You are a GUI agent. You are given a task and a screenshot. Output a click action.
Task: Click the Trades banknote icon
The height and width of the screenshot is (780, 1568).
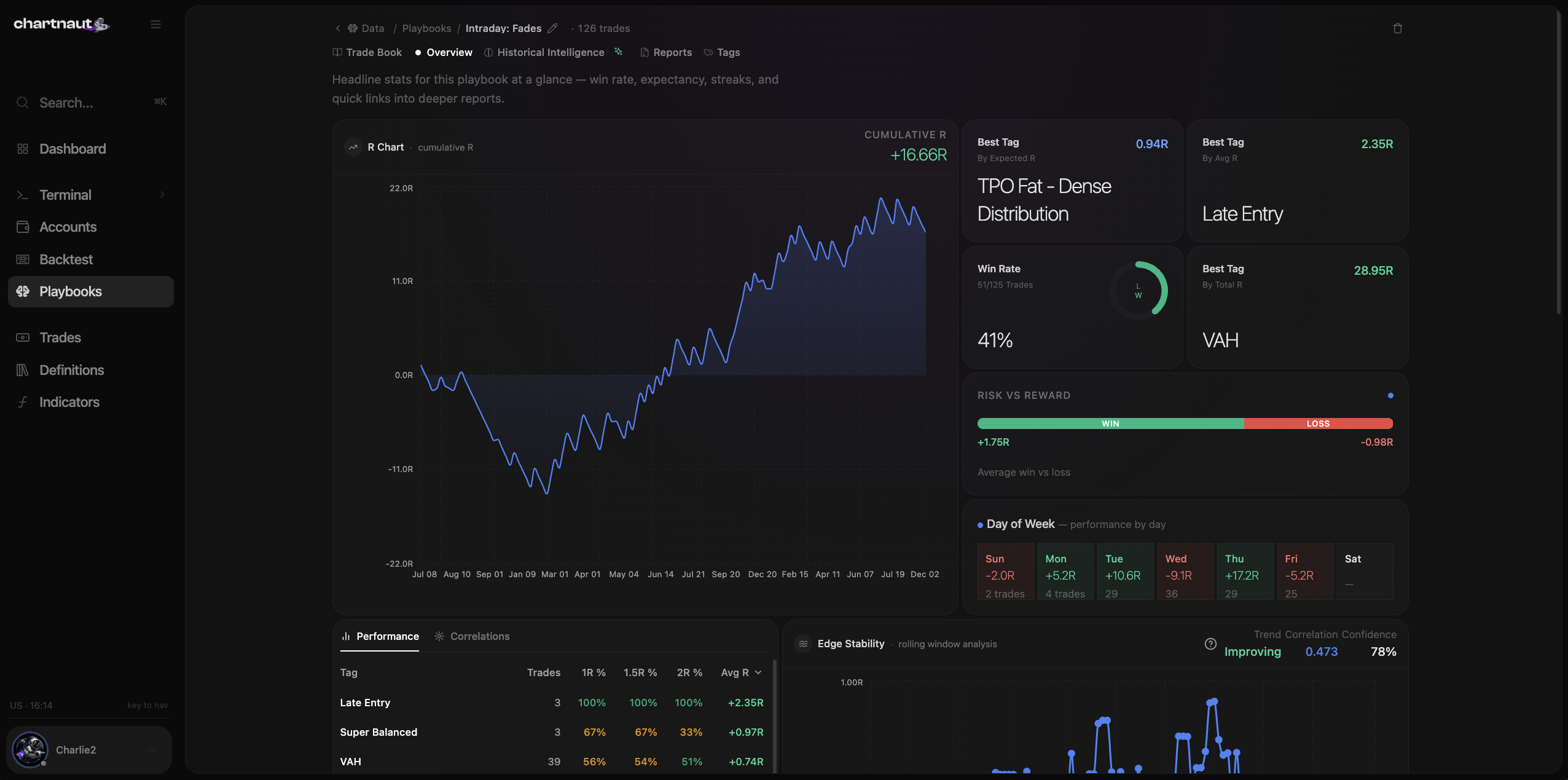pyautogui.click(x=23, y=337)
